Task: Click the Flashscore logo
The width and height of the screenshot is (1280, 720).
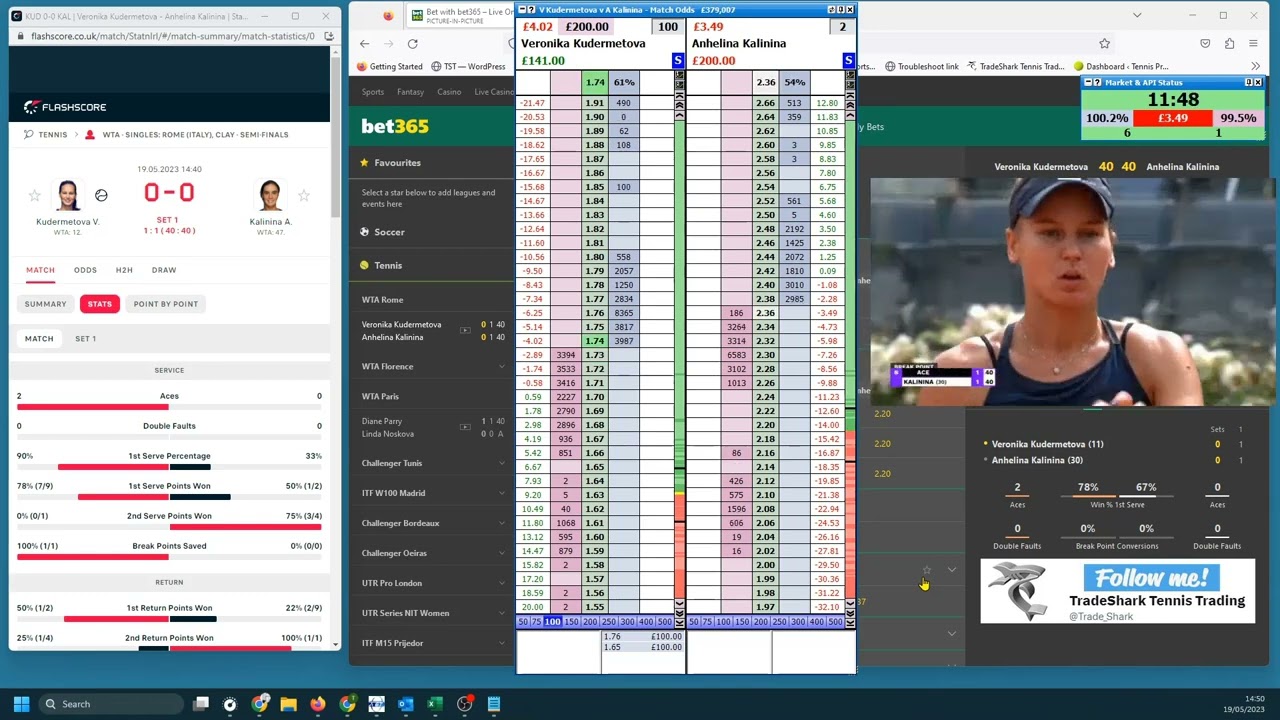Action: pos(65,107)
